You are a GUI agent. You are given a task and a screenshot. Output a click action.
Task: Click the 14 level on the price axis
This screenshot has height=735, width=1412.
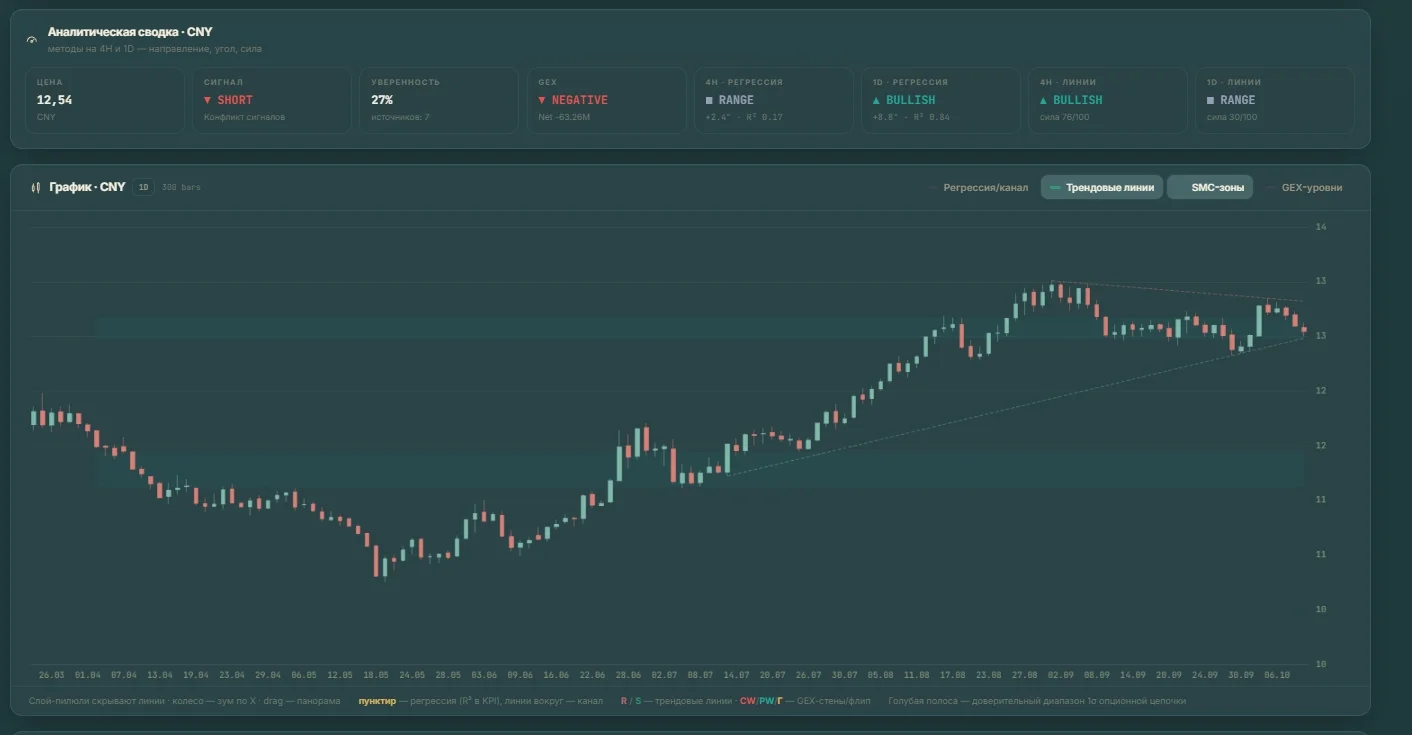point(1321,227)
